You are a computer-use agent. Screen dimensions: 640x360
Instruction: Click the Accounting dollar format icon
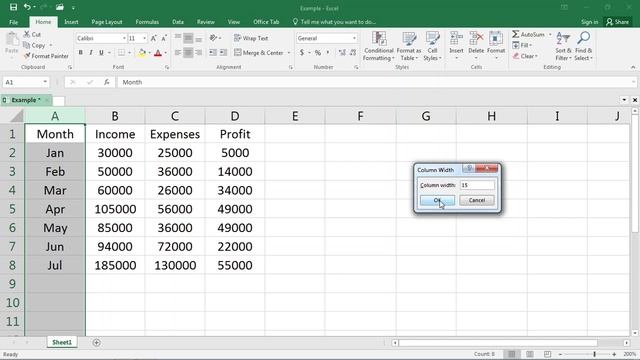click(302, 53)
